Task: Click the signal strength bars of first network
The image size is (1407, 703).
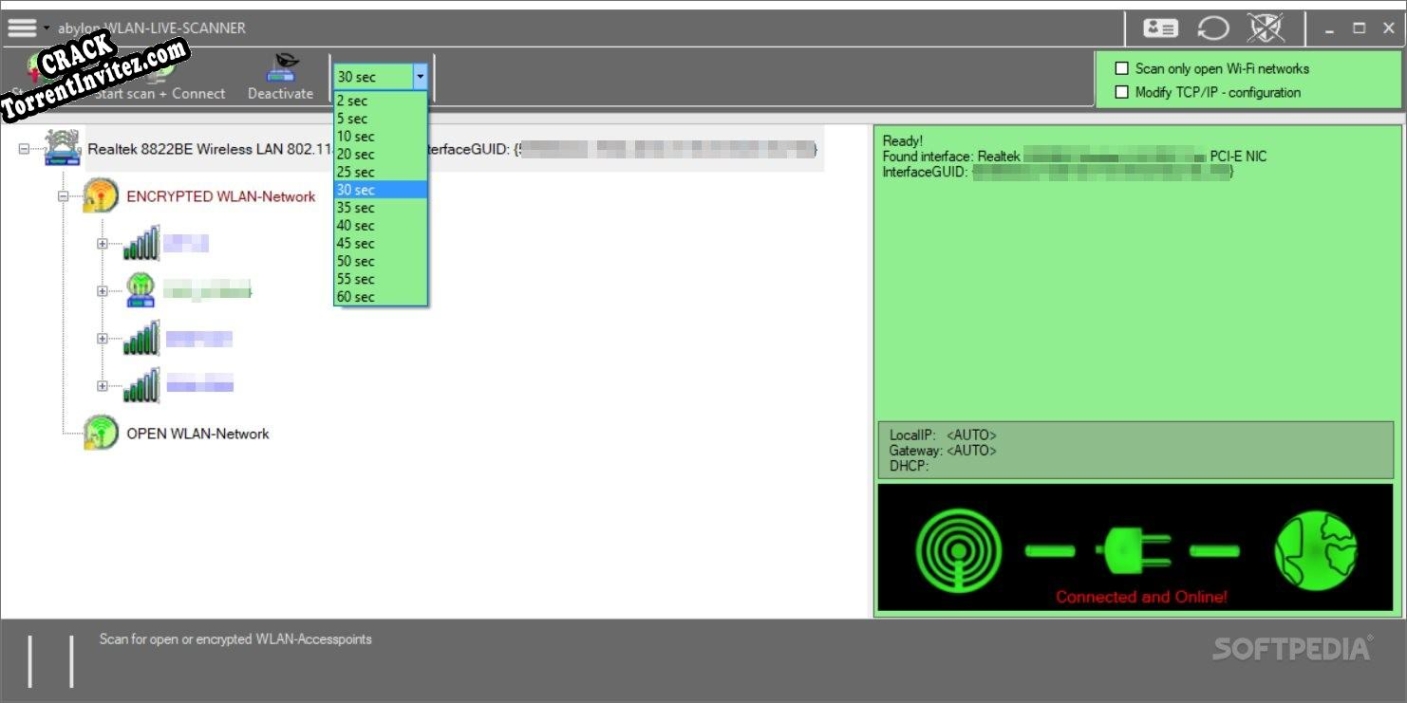Action: tap(142, 243)
